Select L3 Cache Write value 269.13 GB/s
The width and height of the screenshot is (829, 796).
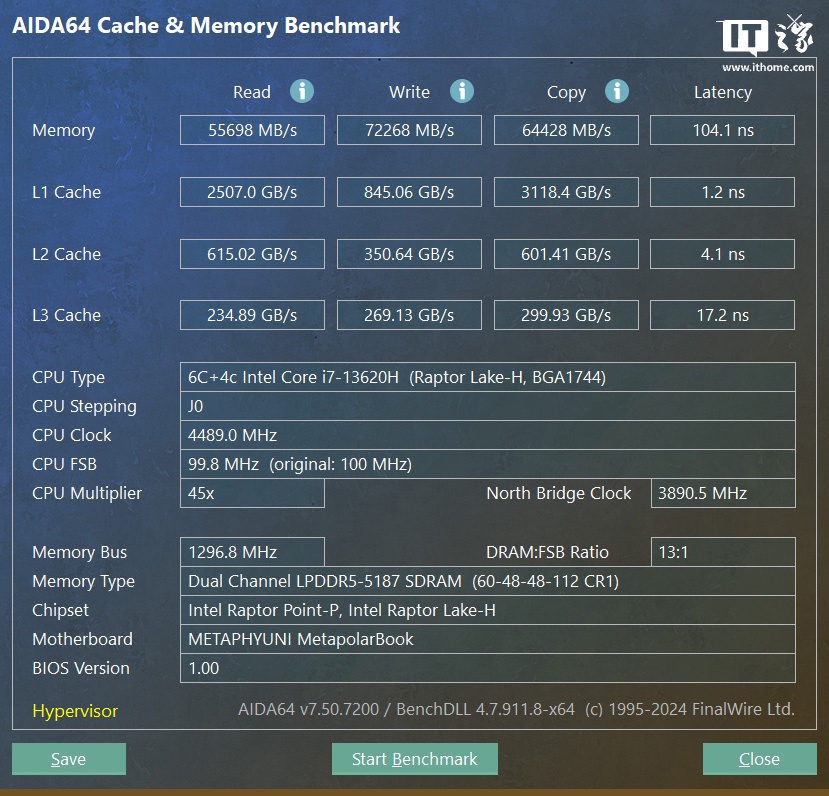pos(409,315)
